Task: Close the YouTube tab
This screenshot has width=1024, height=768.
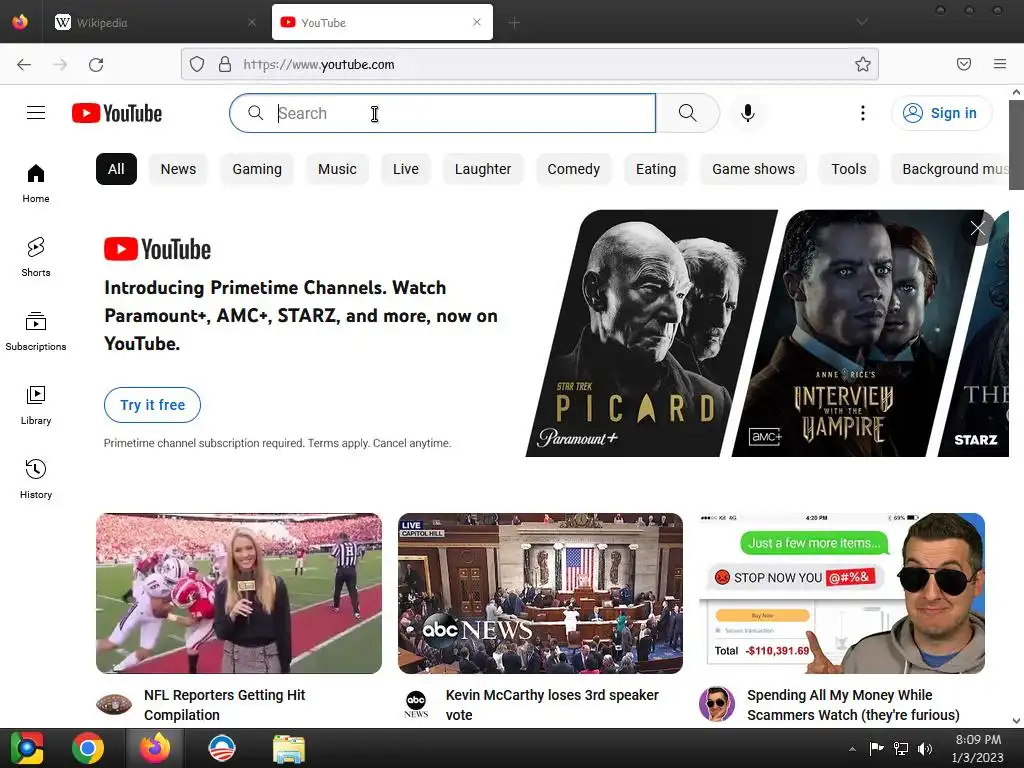Action: [x=477, y=22]
